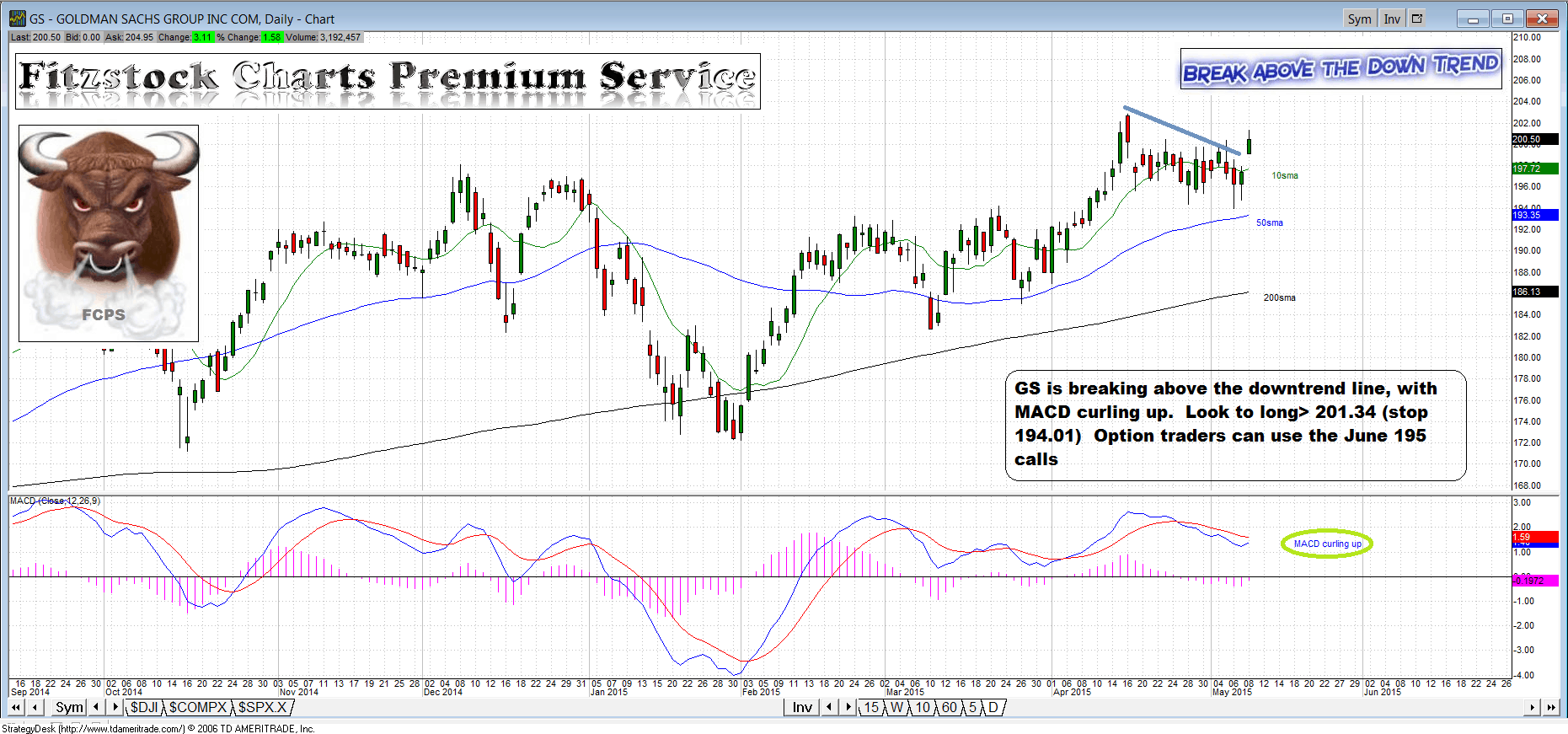This screenshot has height=734, width=1568.
Task: Open the bottom Inv interval selector
Action: pos(802,708)
